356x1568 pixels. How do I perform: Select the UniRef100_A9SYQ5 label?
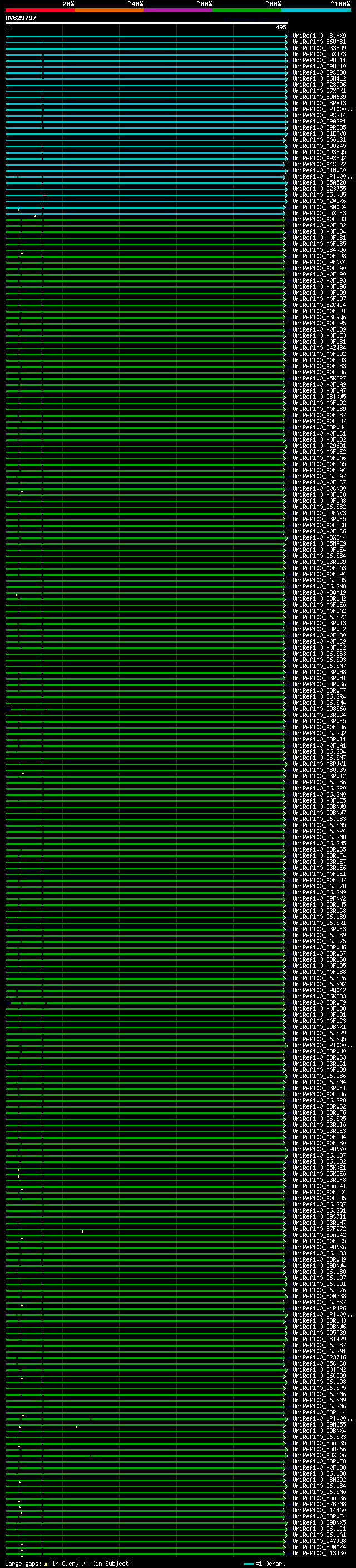pyautogui.click(x=319, y=152)
